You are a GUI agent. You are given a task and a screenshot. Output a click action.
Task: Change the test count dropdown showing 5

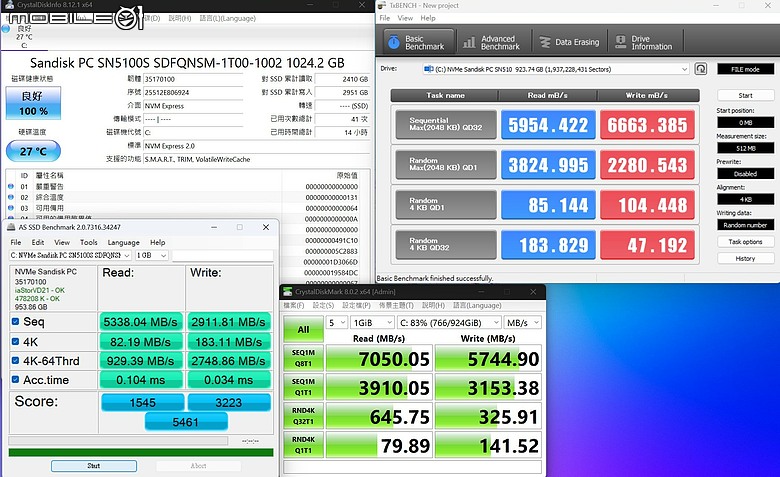click(x=336, y=323)
